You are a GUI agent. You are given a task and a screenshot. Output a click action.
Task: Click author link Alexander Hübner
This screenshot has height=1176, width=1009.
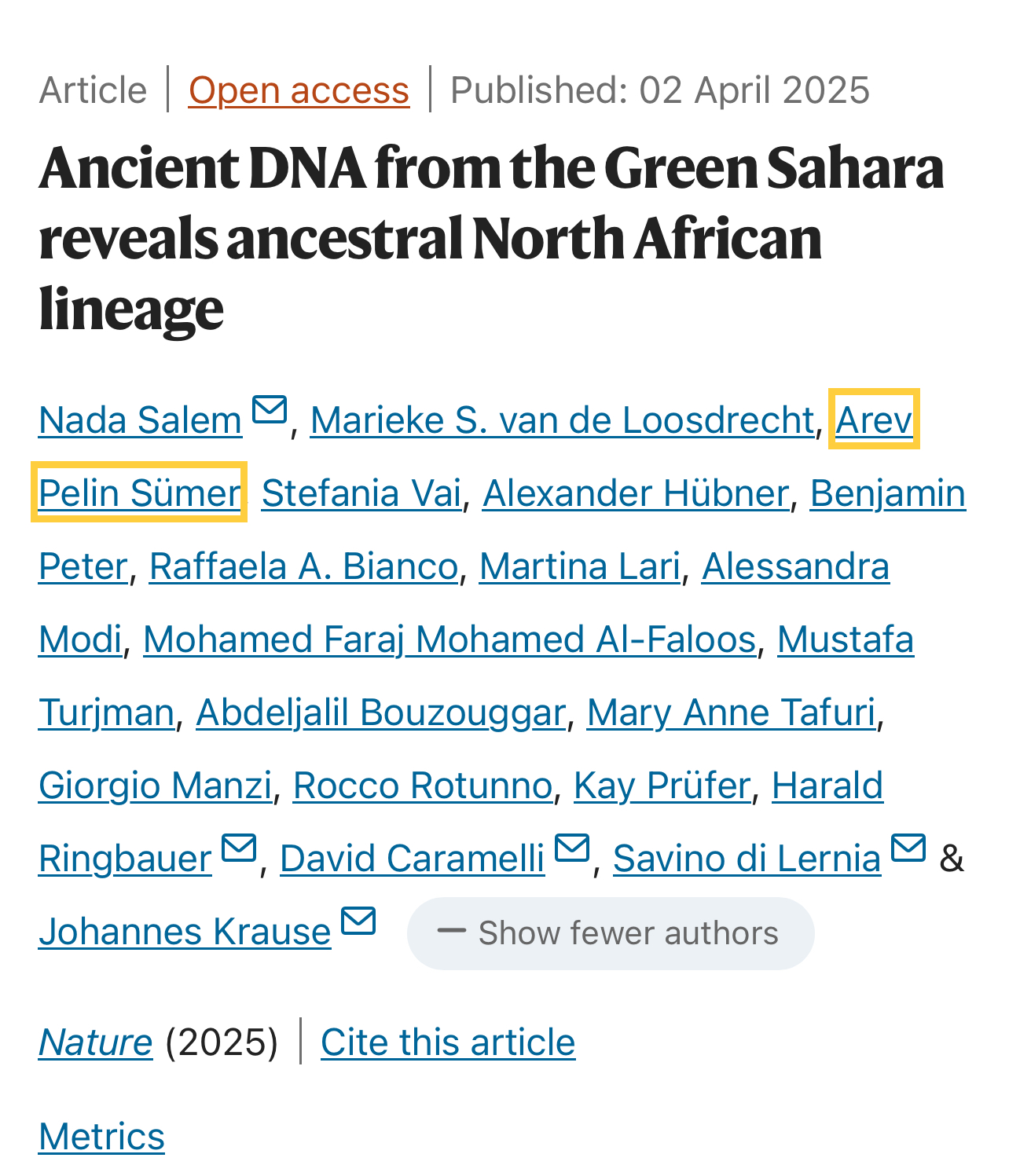[x=636, y=493]
